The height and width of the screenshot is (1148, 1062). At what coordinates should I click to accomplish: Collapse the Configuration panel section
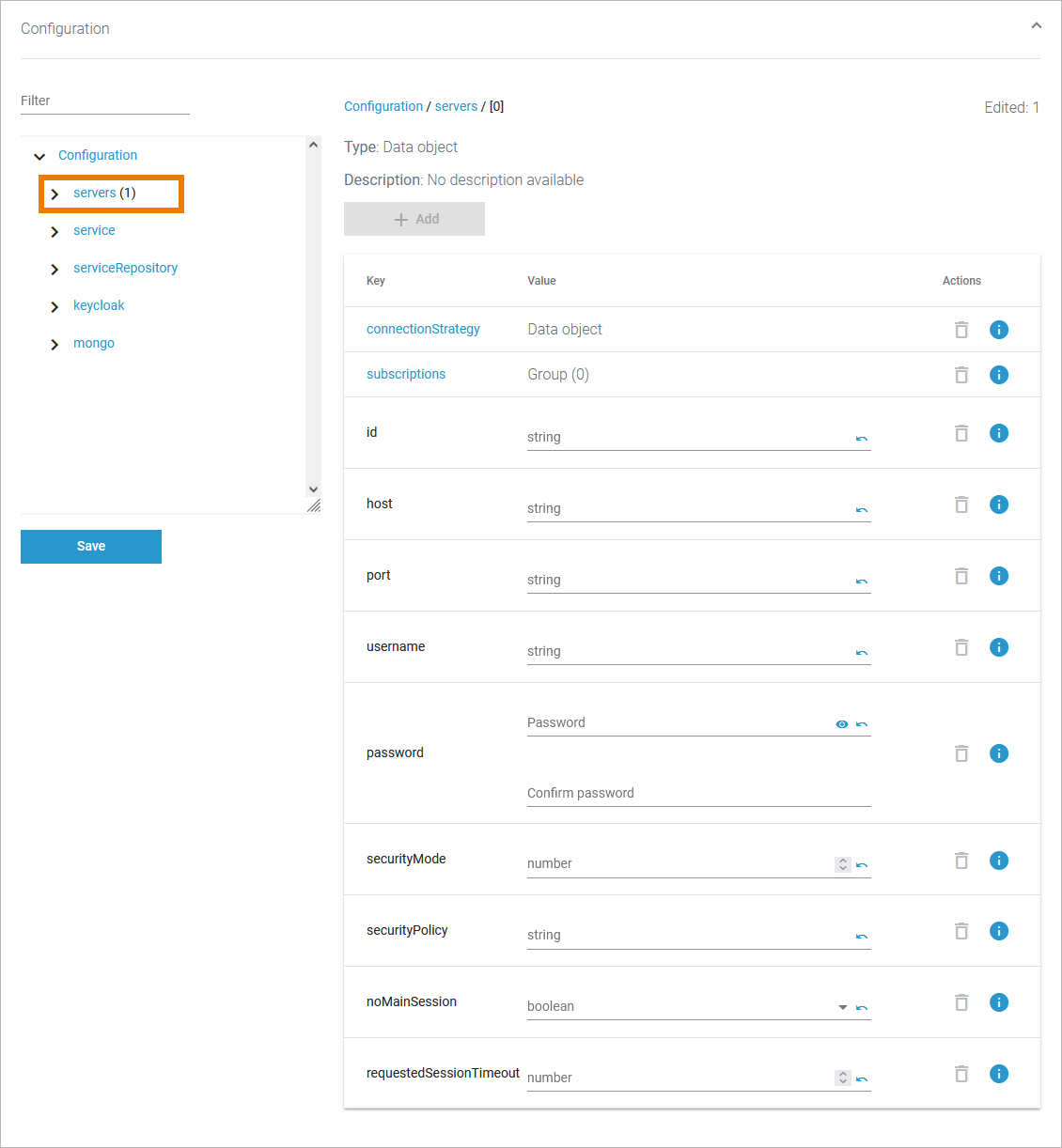[x=1036, y=26]
